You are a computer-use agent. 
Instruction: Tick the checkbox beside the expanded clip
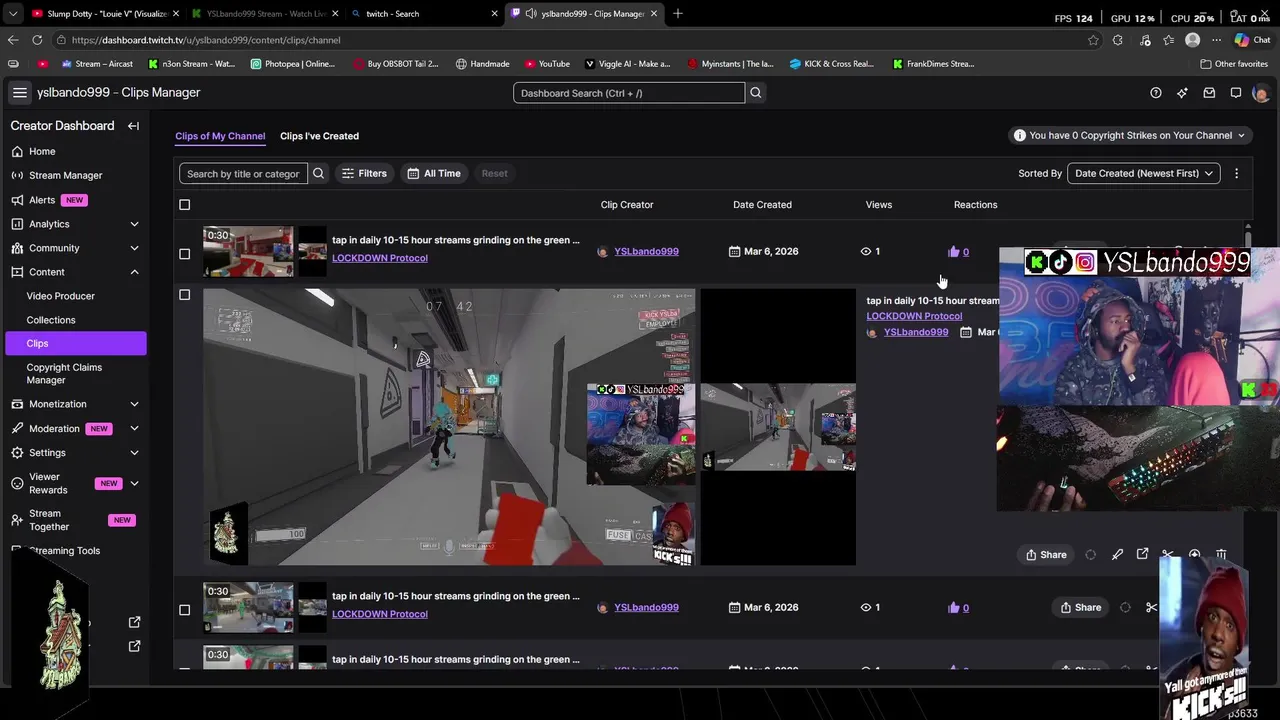(x=184, y=295)
